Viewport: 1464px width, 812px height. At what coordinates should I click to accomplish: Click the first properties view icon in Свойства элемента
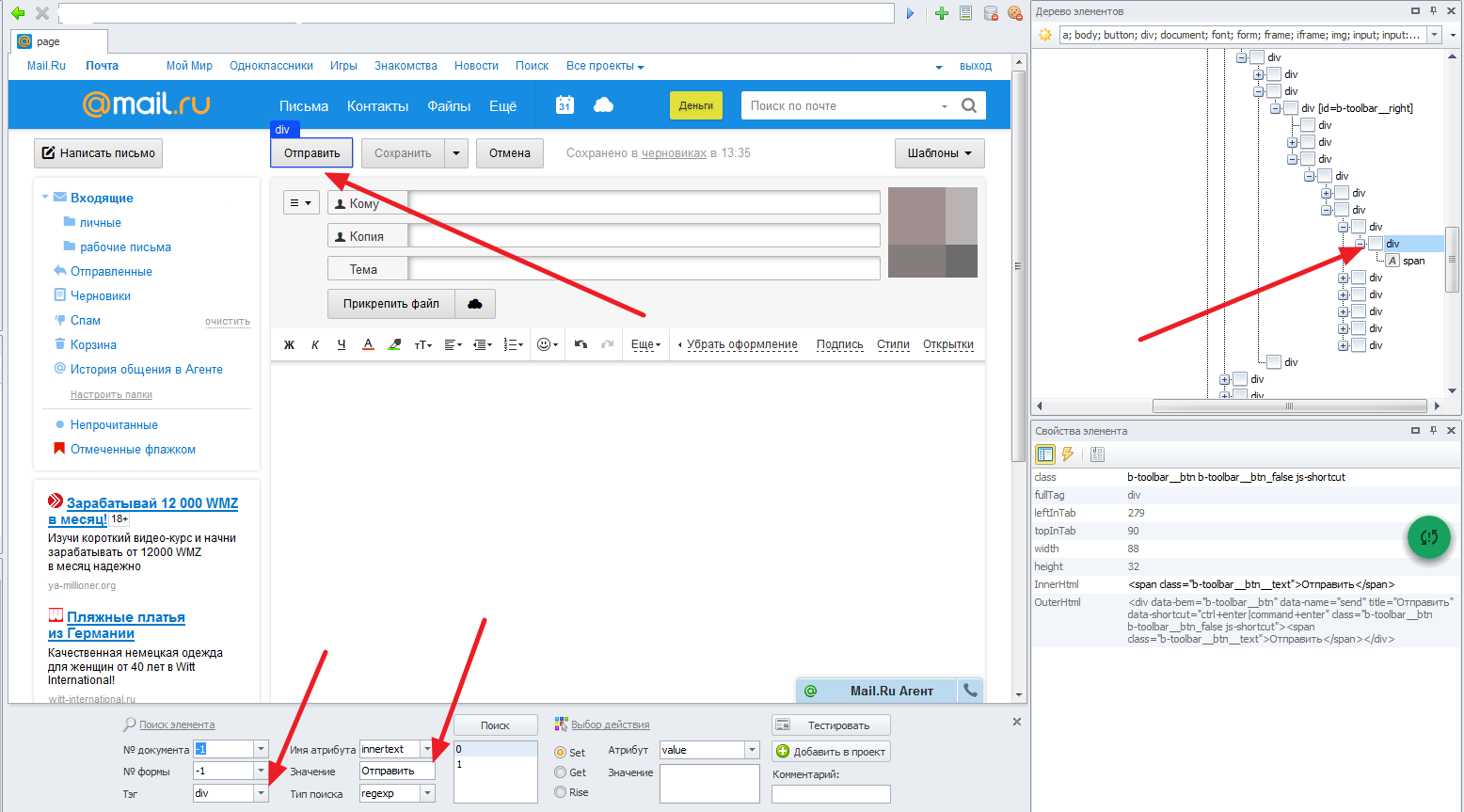click(x=1044, y=454)
